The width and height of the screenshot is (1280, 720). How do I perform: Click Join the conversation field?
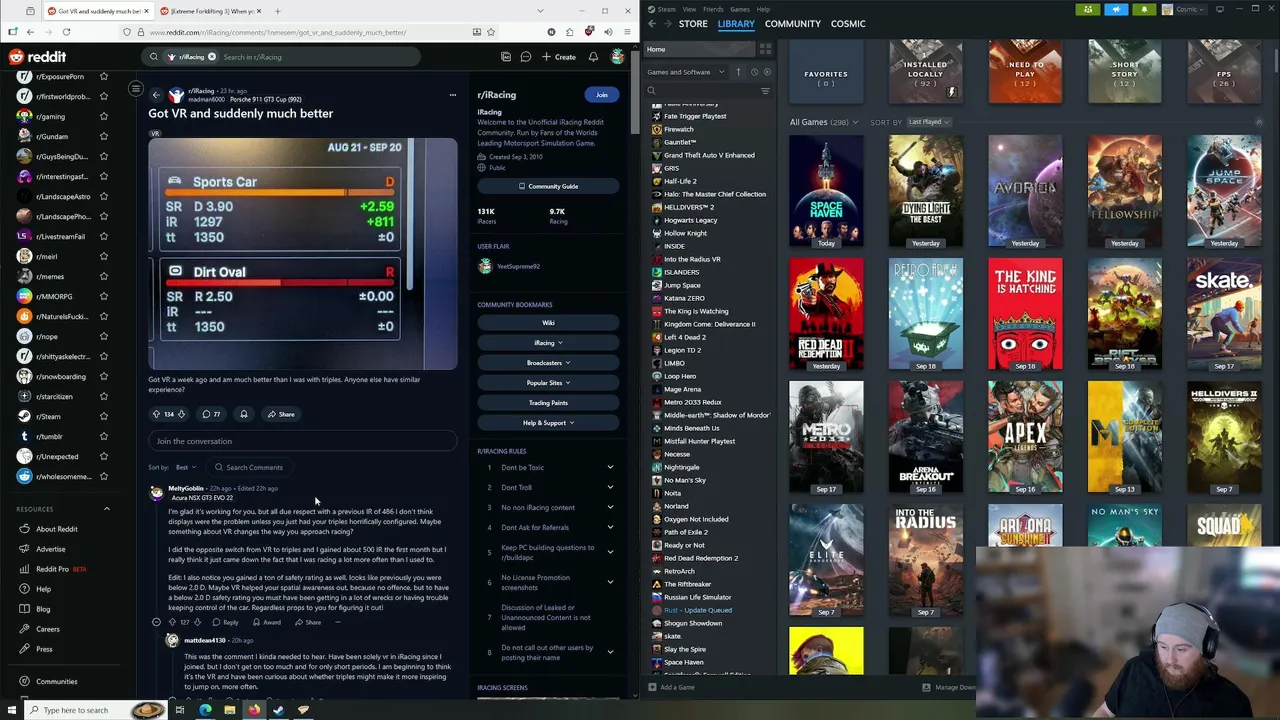point(303,441)
